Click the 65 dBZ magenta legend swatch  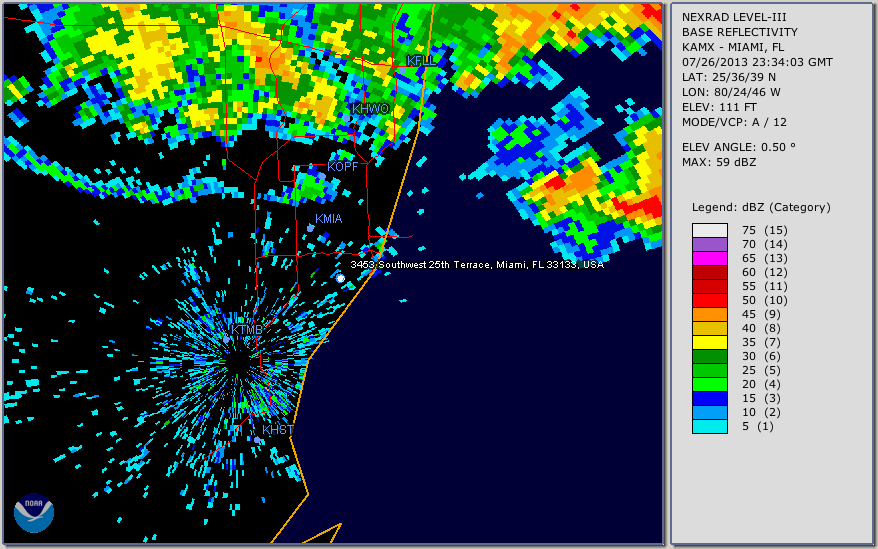(709, 258)
